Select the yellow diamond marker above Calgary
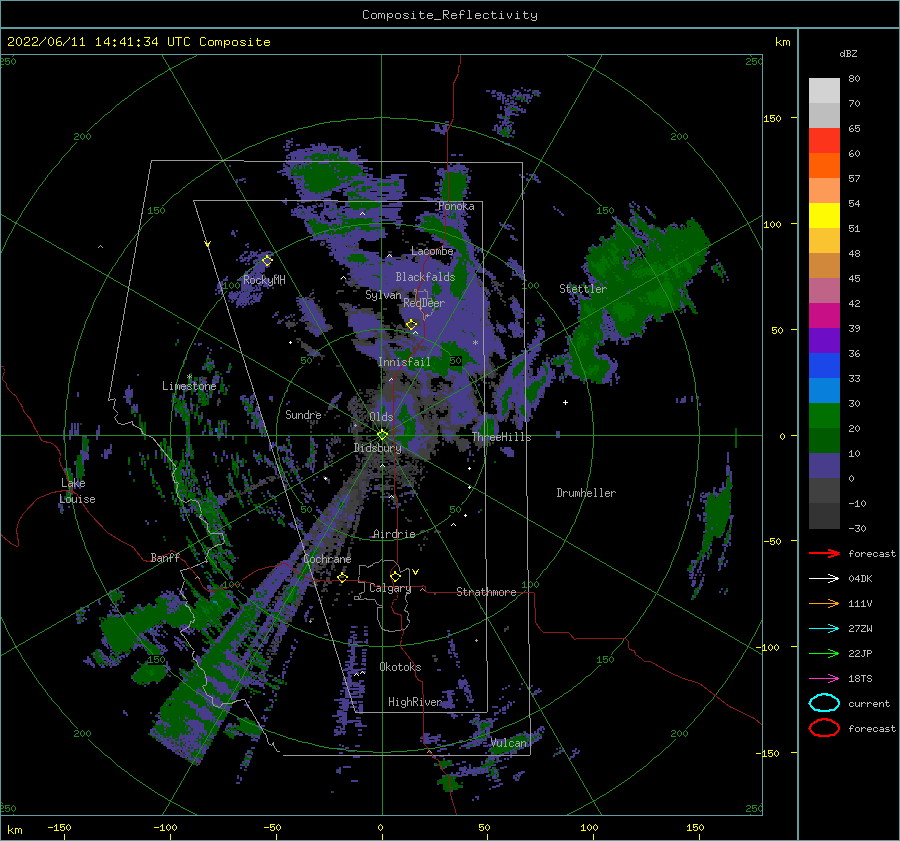Viewport: 900px width, 841px height. coord(395,576)
